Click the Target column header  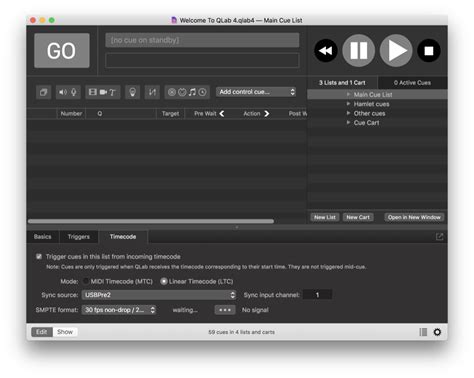pos(170,114)
